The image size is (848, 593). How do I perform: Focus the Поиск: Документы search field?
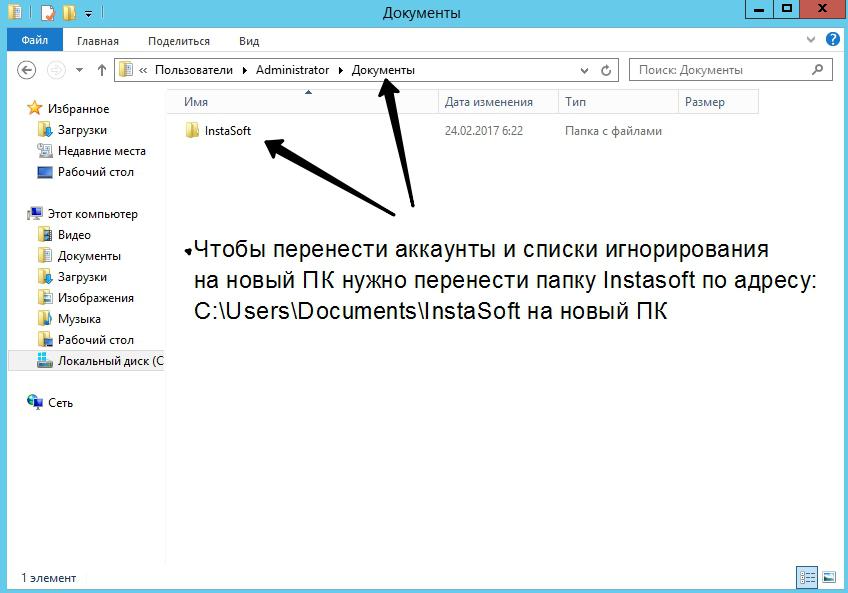[x=730, y=70]
